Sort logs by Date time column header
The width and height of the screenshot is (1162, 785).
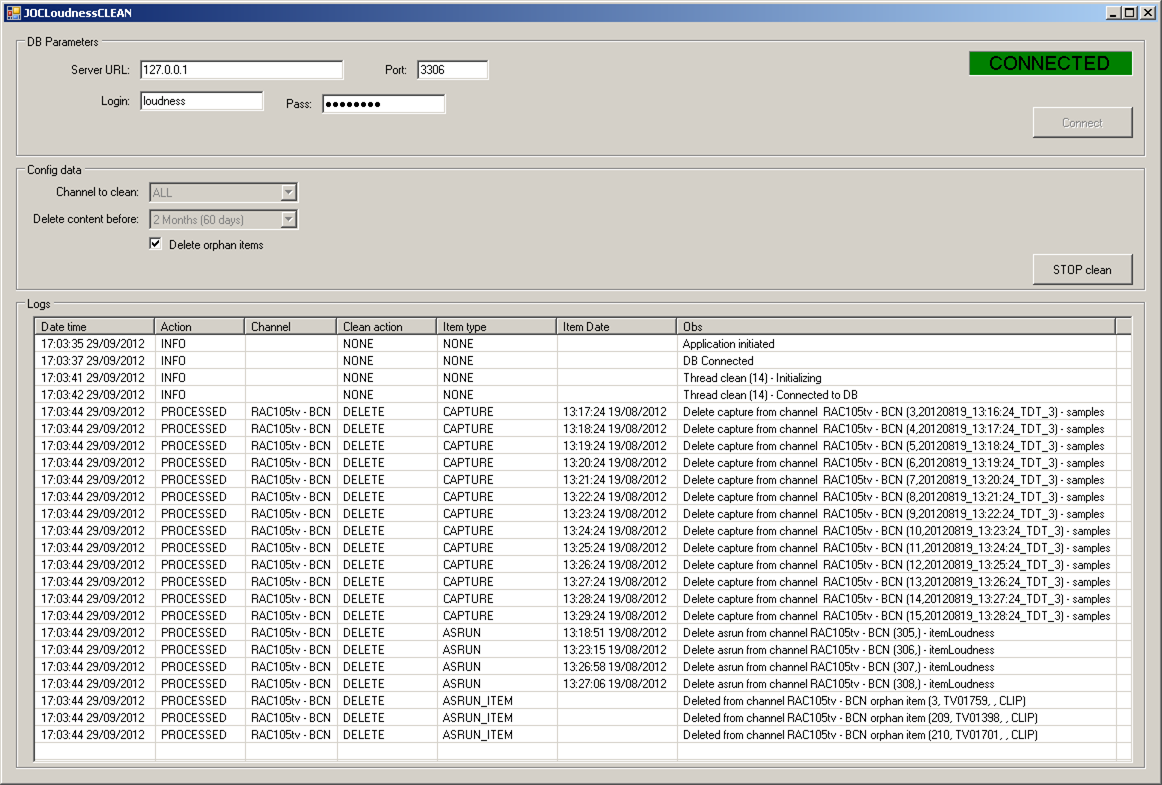[94, 327]
